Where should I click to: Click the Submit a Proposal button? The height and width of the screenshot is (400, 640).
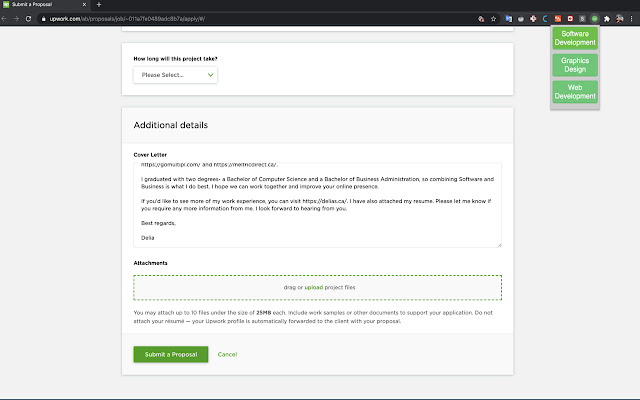(171, 354)
